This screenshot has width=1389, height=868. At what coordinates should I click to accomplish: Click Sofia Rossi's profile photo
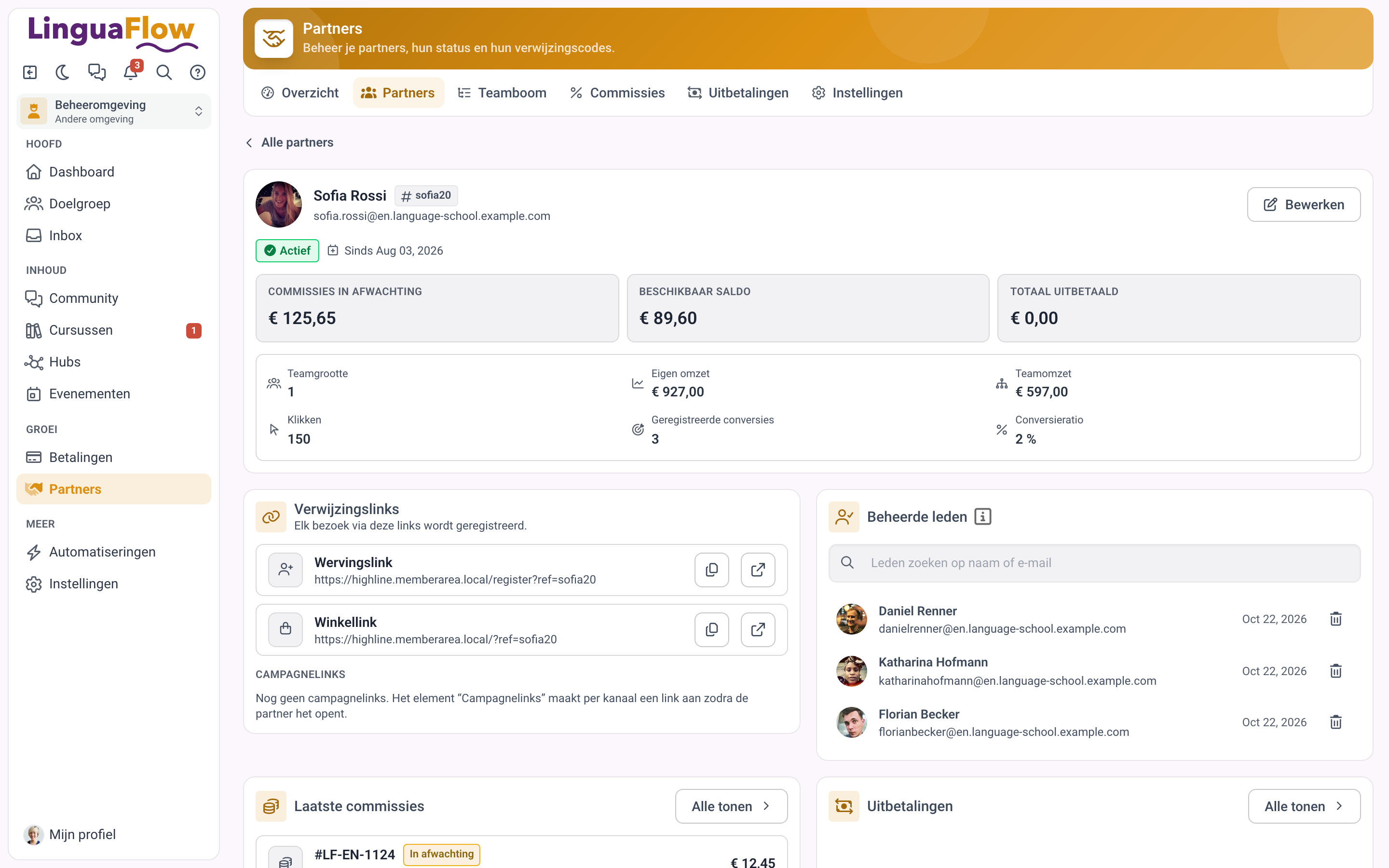pyautogui.click(x=278, y=204)
